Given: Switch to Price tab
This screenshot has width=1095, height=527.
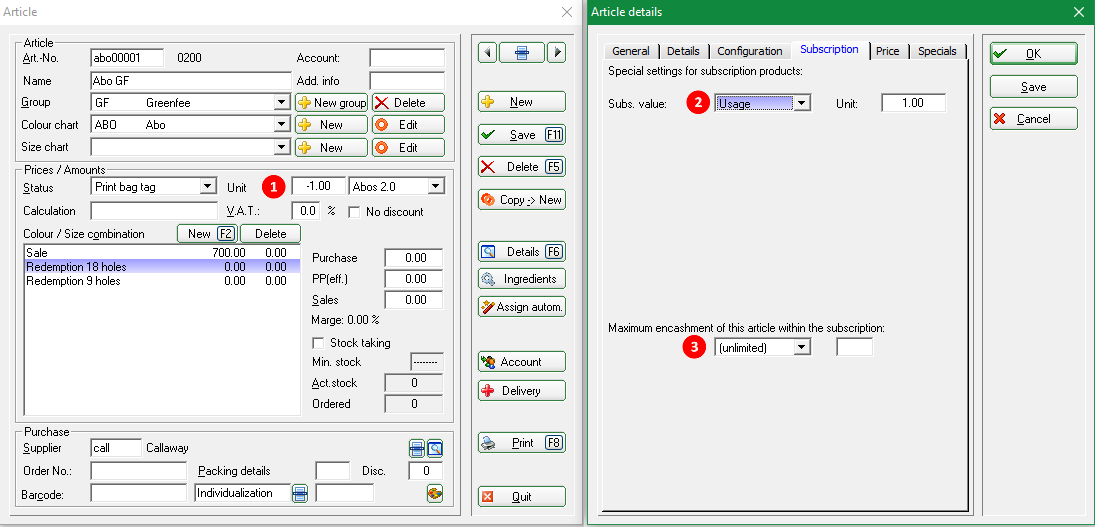Looking at the screenshot, I should (x=888, y=51).
